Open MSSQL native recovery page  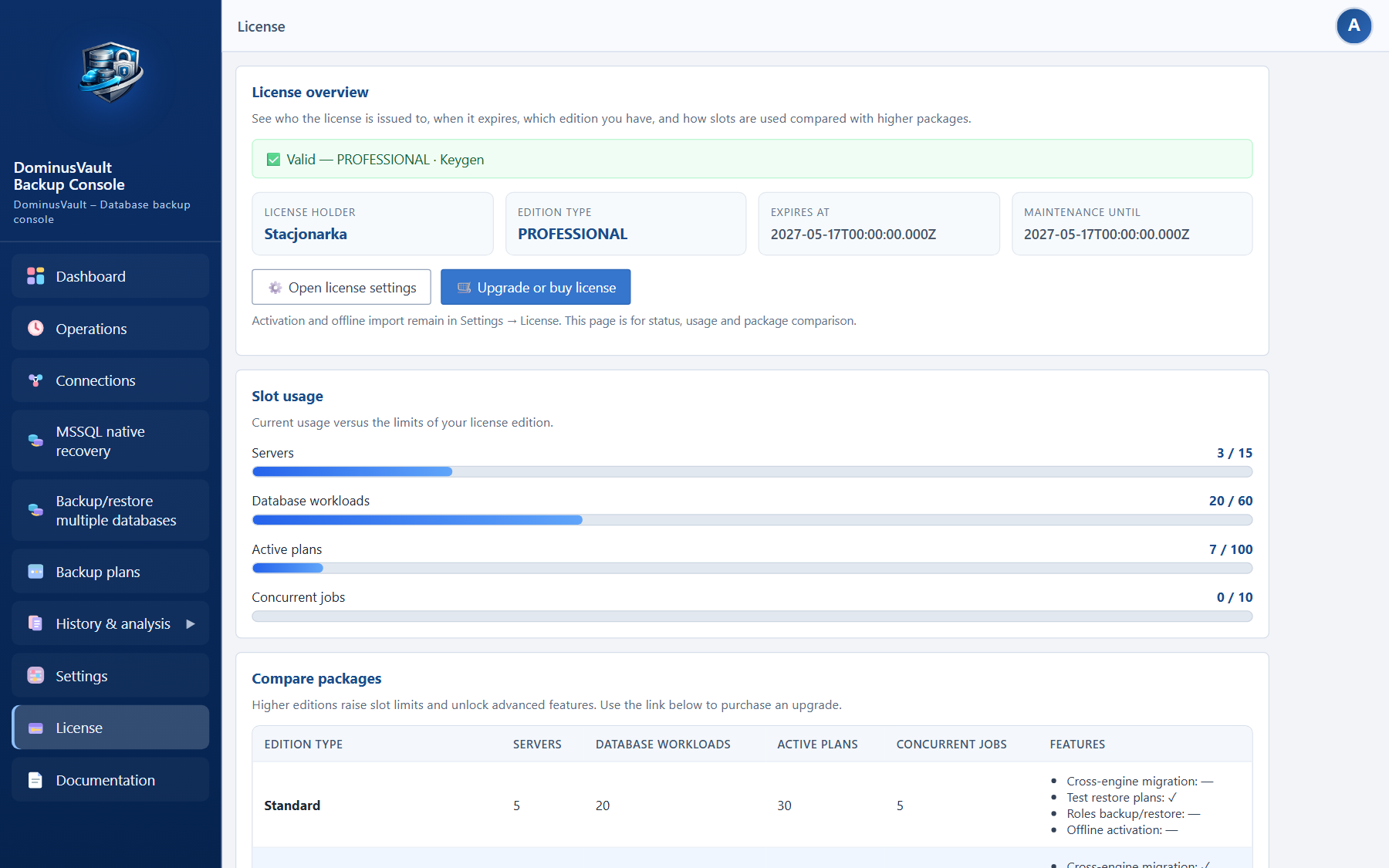coord(110,441)
